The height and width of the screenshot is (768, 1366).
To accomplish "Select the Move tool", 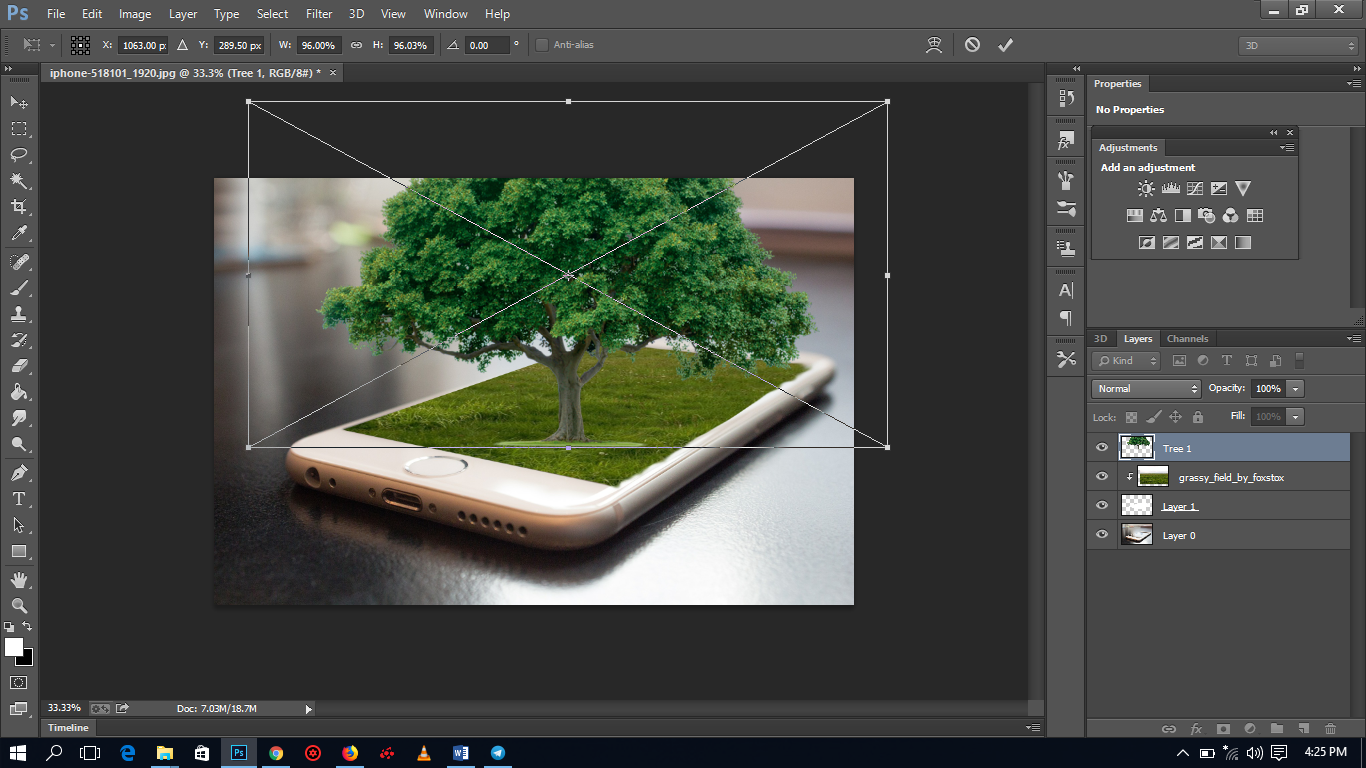I will (x=19, y=102).
